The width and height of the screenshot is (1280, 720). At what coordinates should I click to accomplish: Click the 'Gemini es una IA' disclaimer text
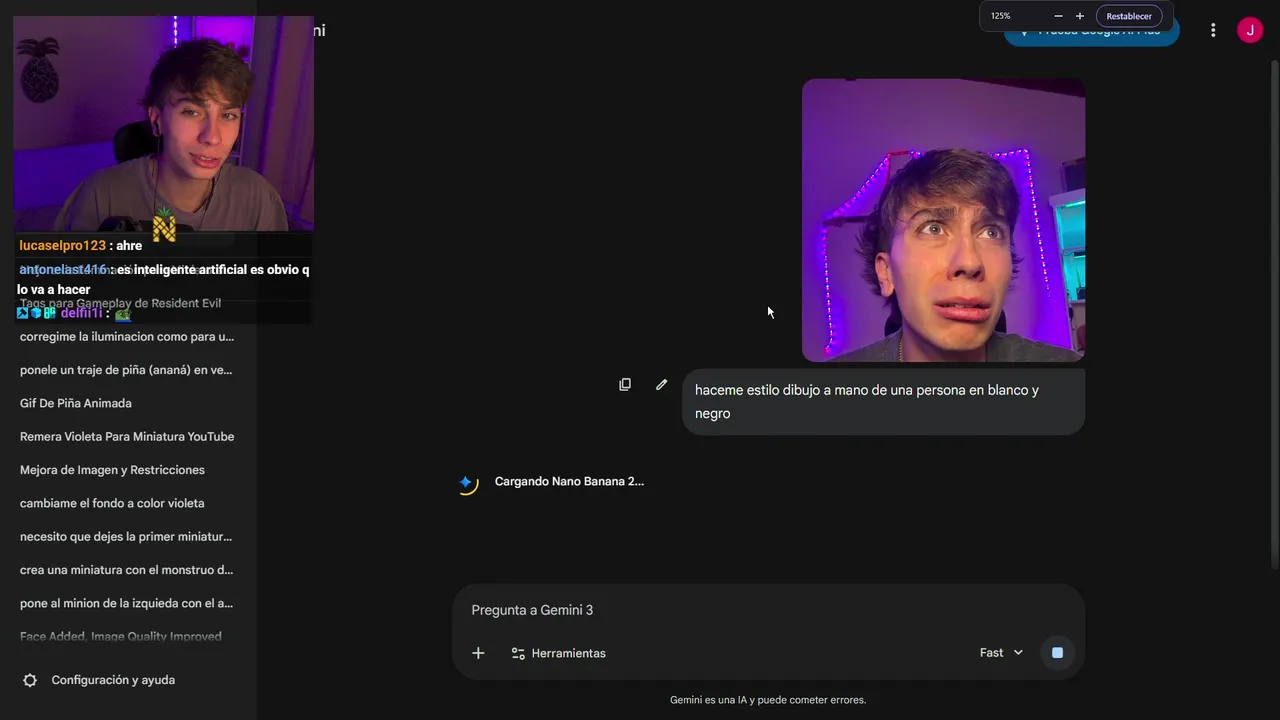coord(768,700)
